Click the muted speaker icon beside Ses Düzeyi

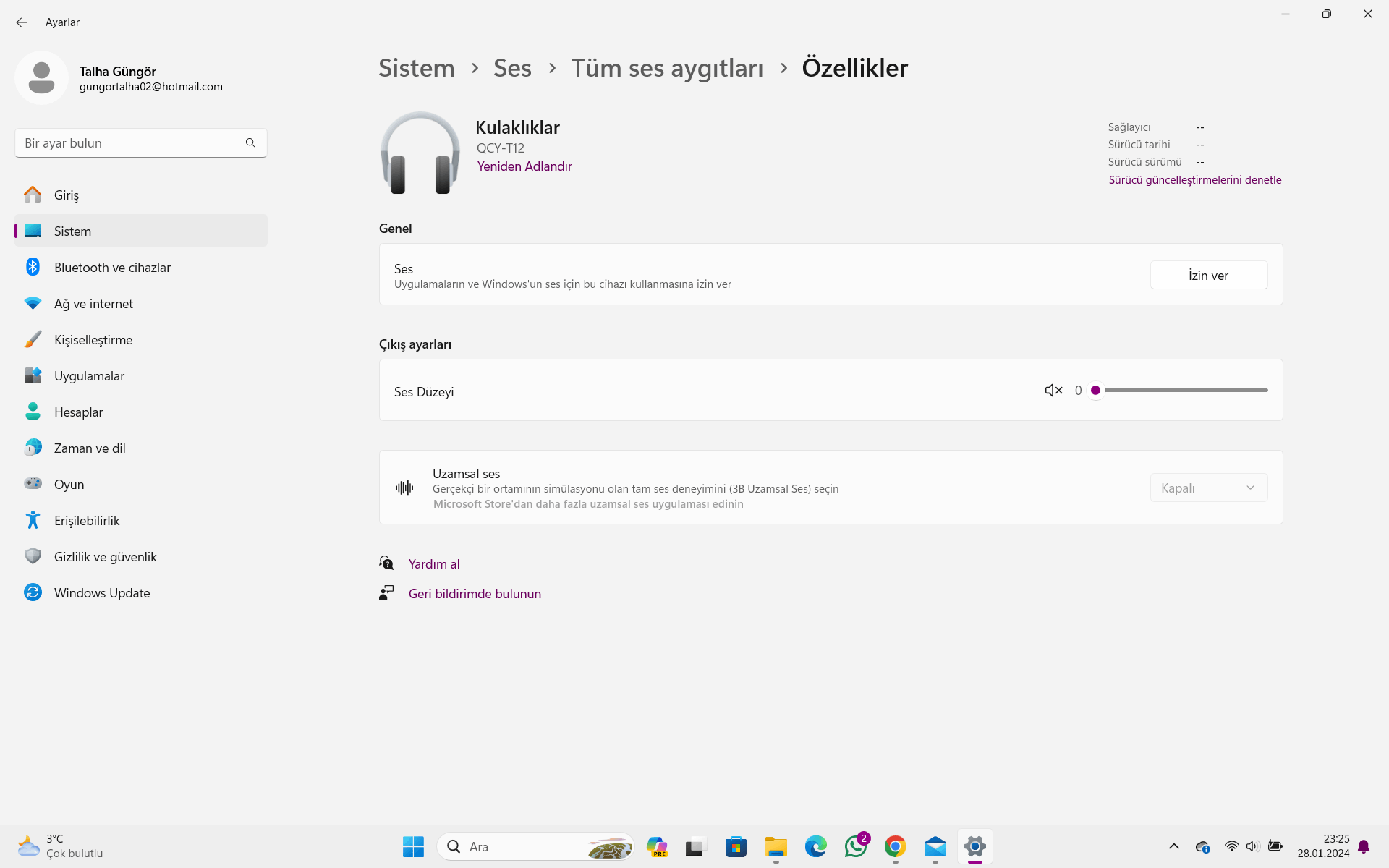1053,391
